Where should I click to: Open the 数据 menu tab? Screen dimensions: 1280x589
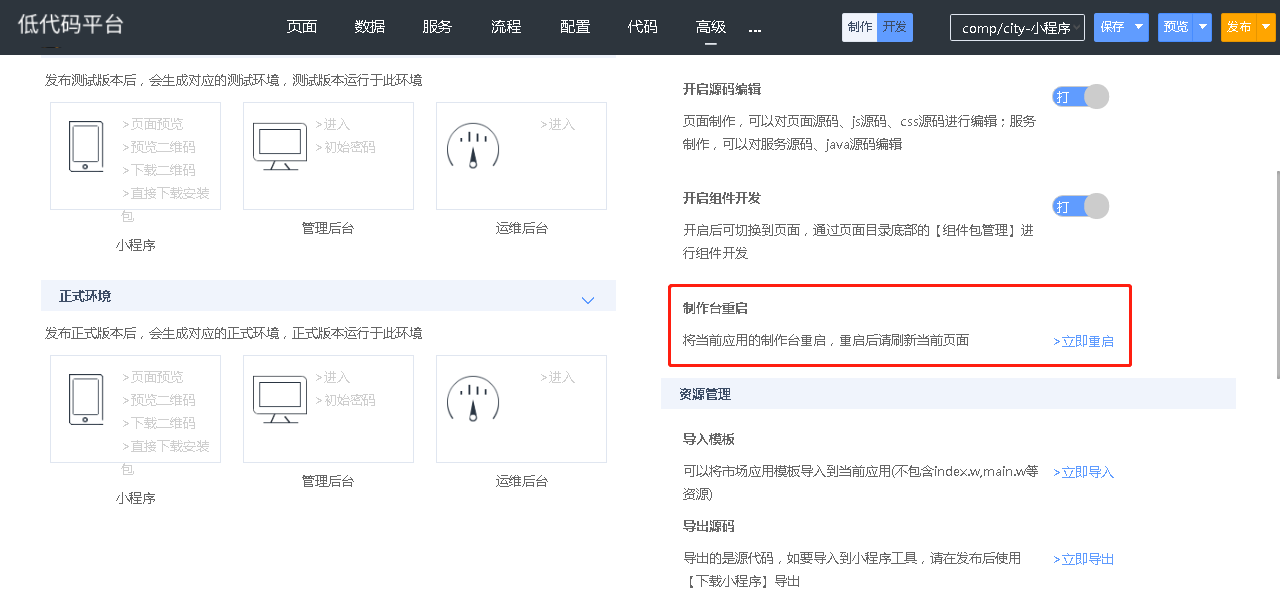click(x=369, y=27)
